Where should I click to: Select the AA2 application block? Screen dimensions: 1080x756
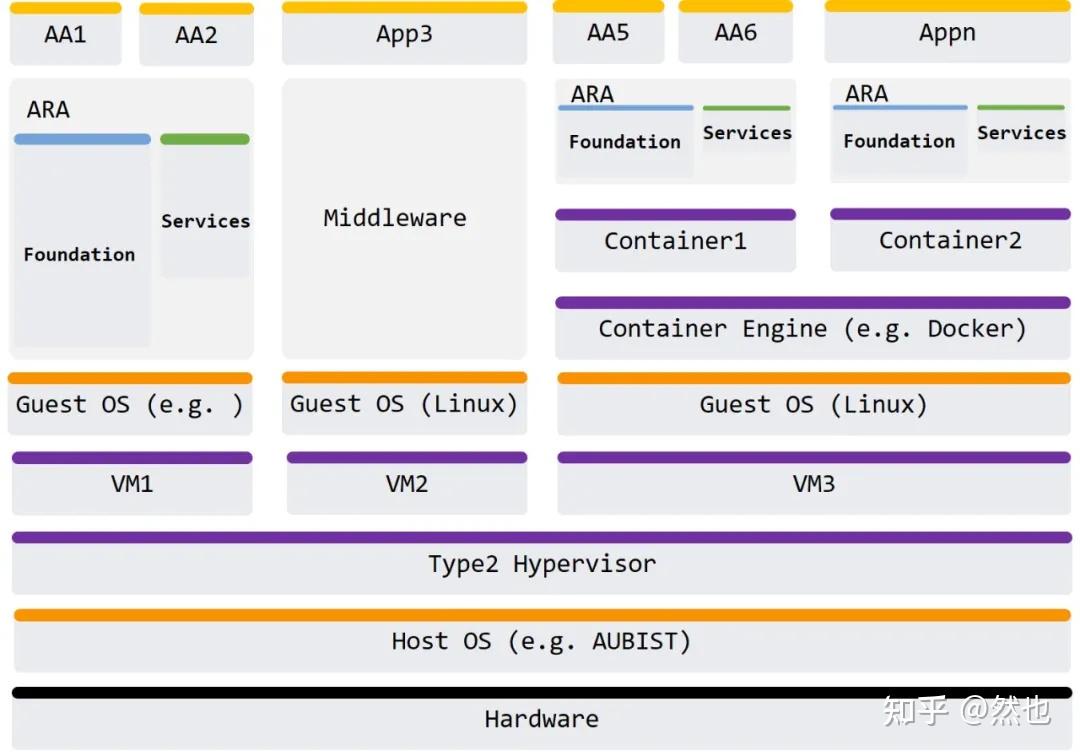pos(196,36)
